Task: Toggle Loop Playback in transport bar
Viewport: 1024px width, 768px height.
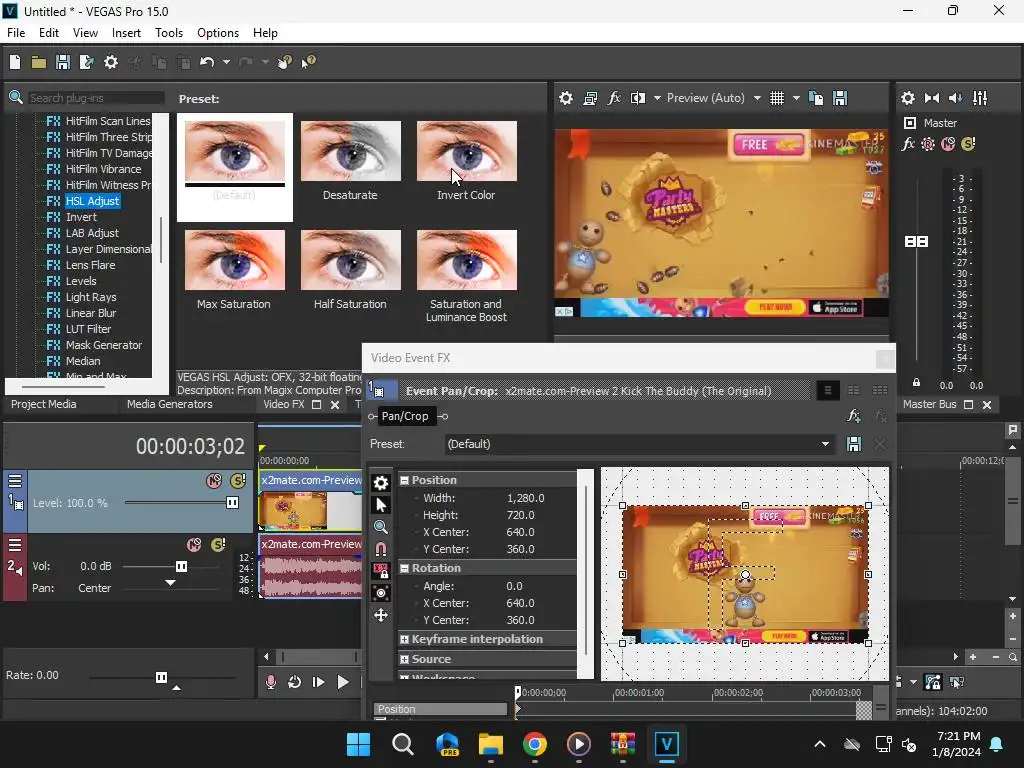Action: 295,682
